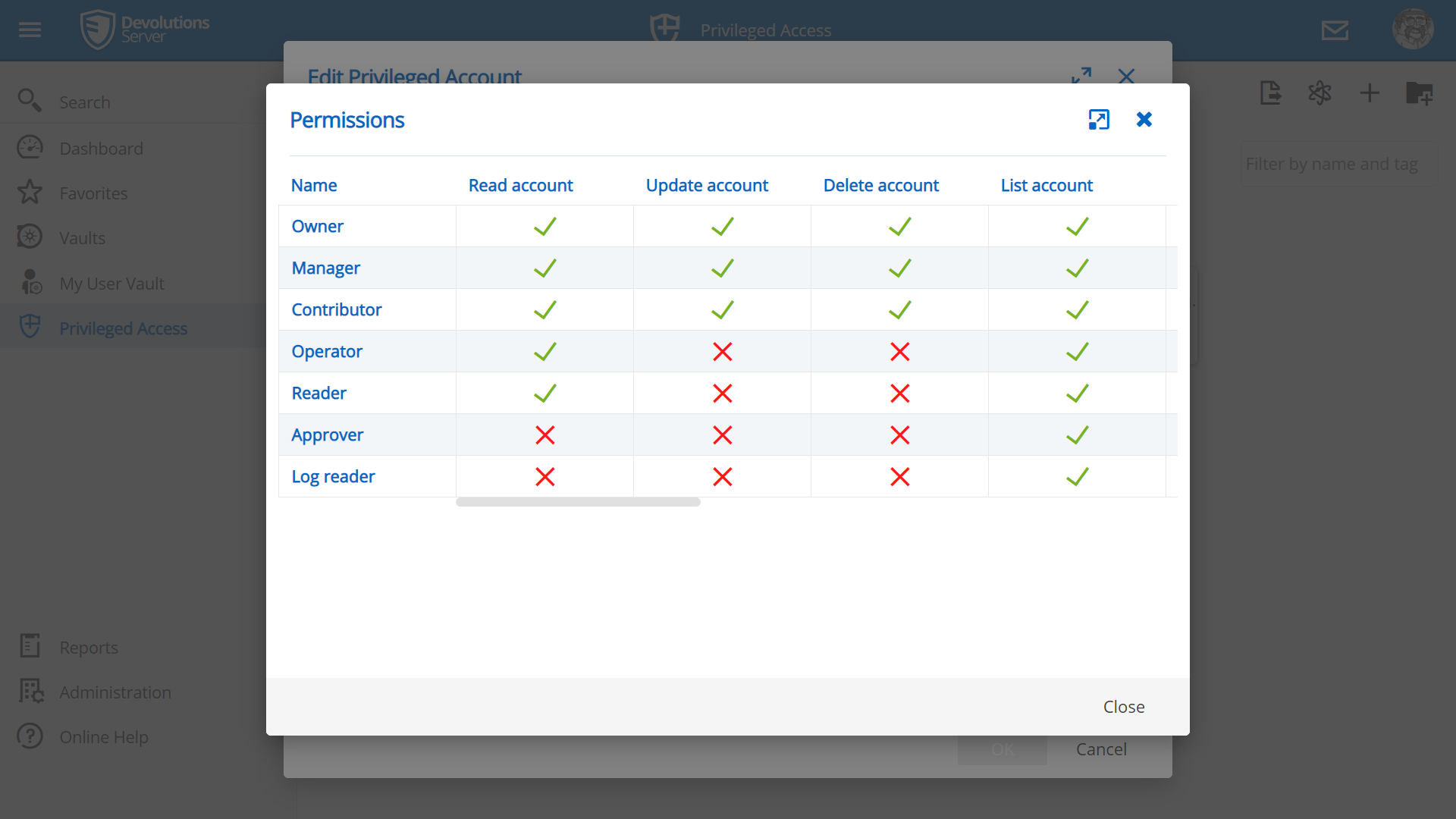Click the add plus icon in the toolbar
The image size is (1456, 819).
(1370, 93)
